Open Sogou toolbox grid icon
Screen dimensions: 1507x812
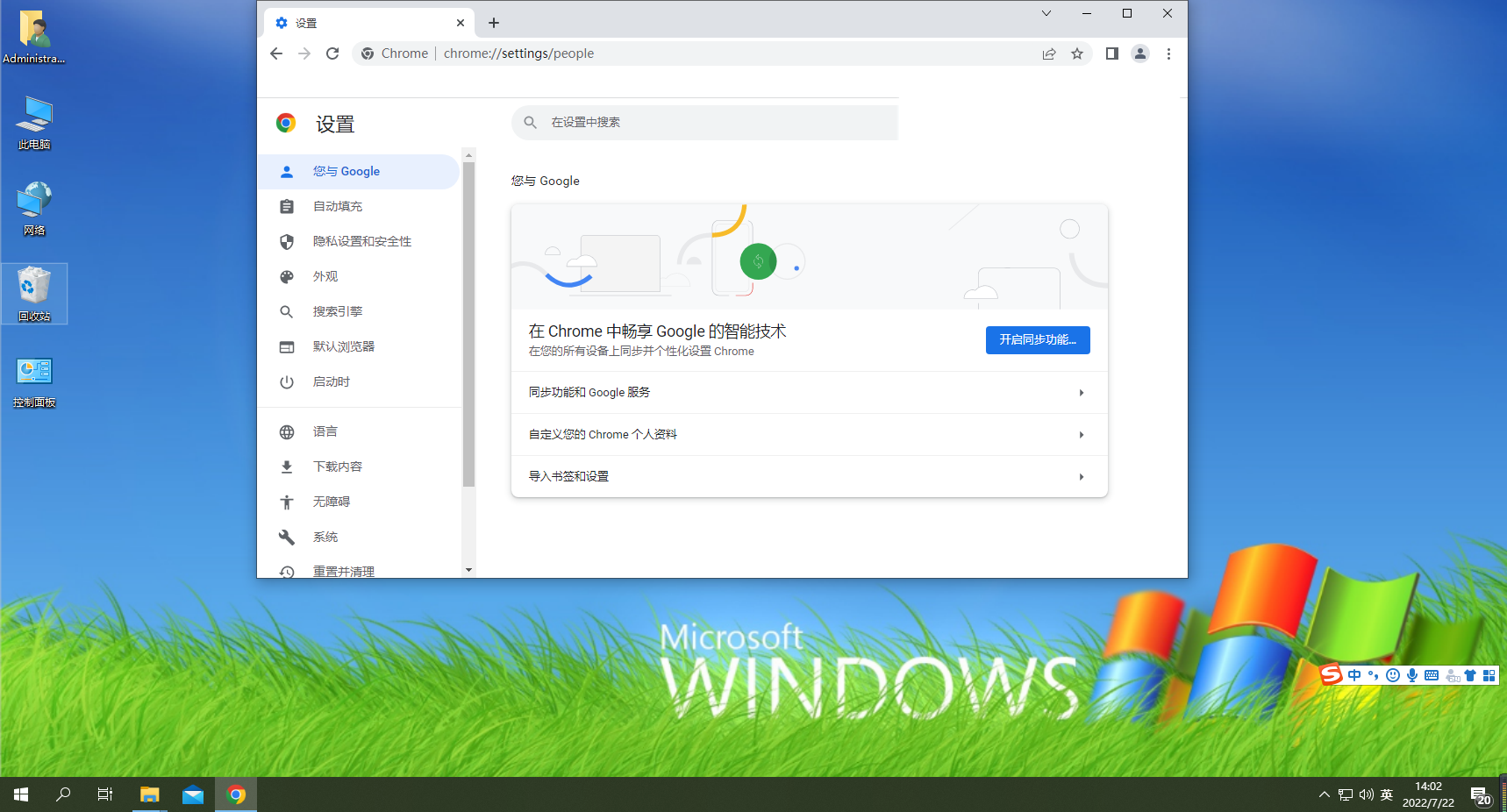click(x=1489, y=675)
